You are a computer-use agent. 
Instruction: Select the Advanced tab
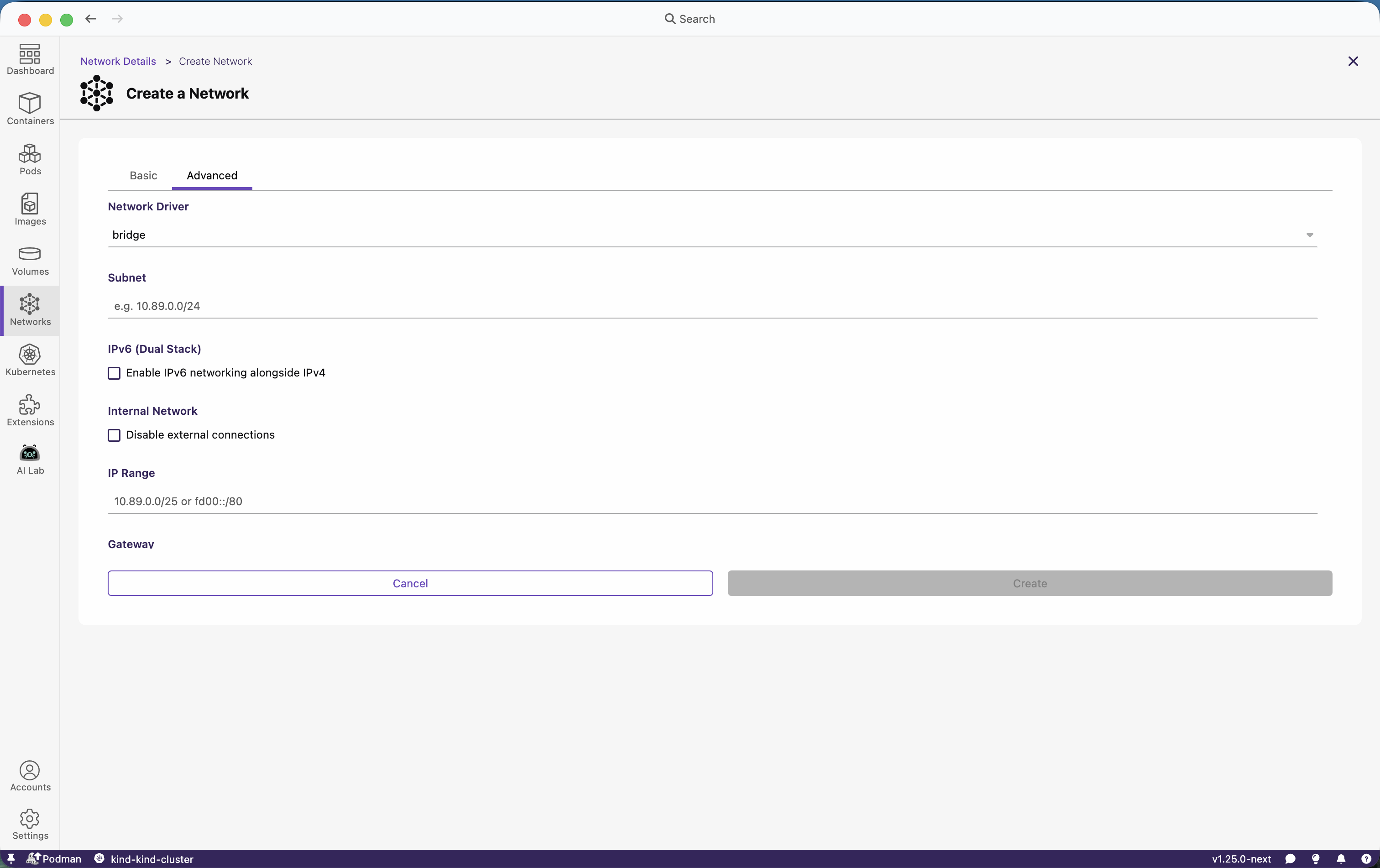pos(211,175)
